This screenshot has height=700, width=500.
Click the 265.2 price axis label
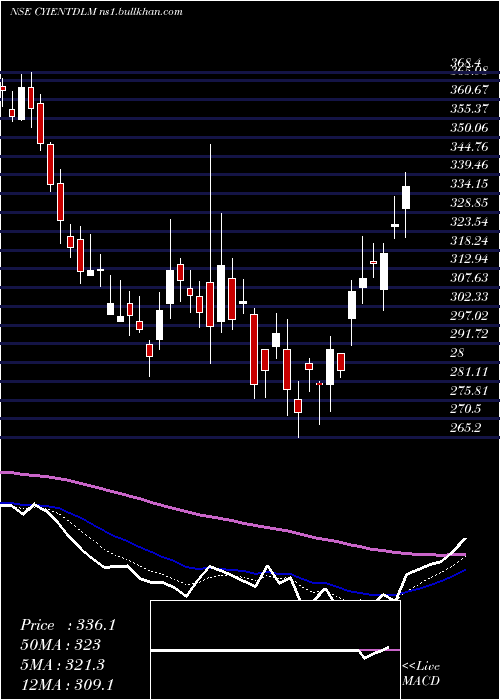point(466,429)
